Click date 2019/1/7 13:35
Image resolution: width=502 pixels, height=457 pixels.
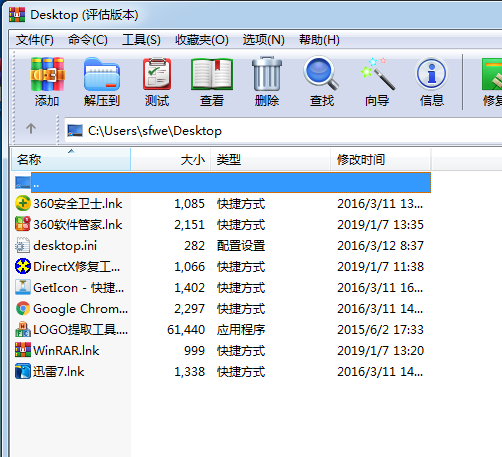(380, 225)
